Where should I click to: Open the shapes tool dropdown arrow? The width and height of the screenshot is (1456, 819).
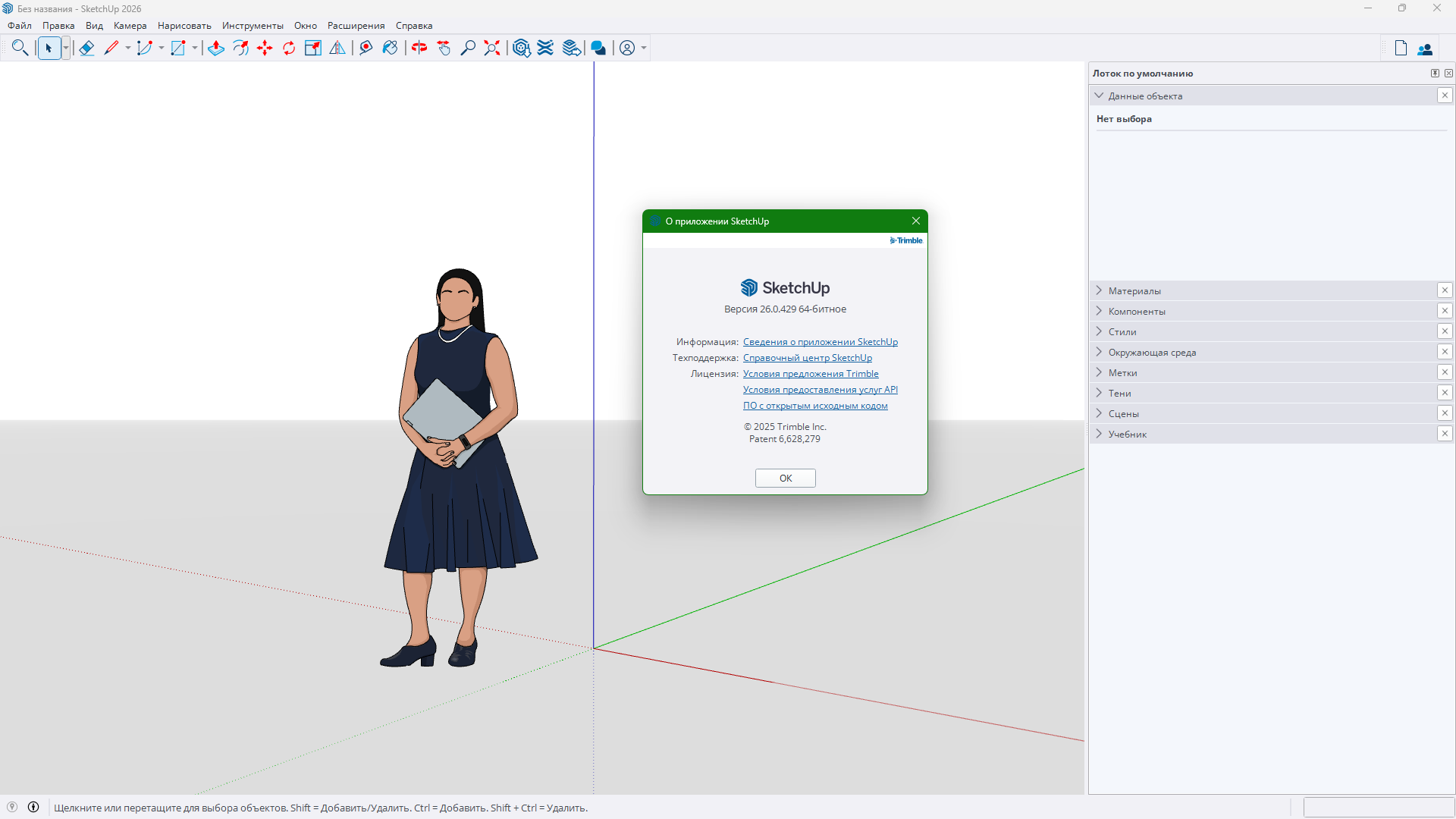[x=195, y=48]
